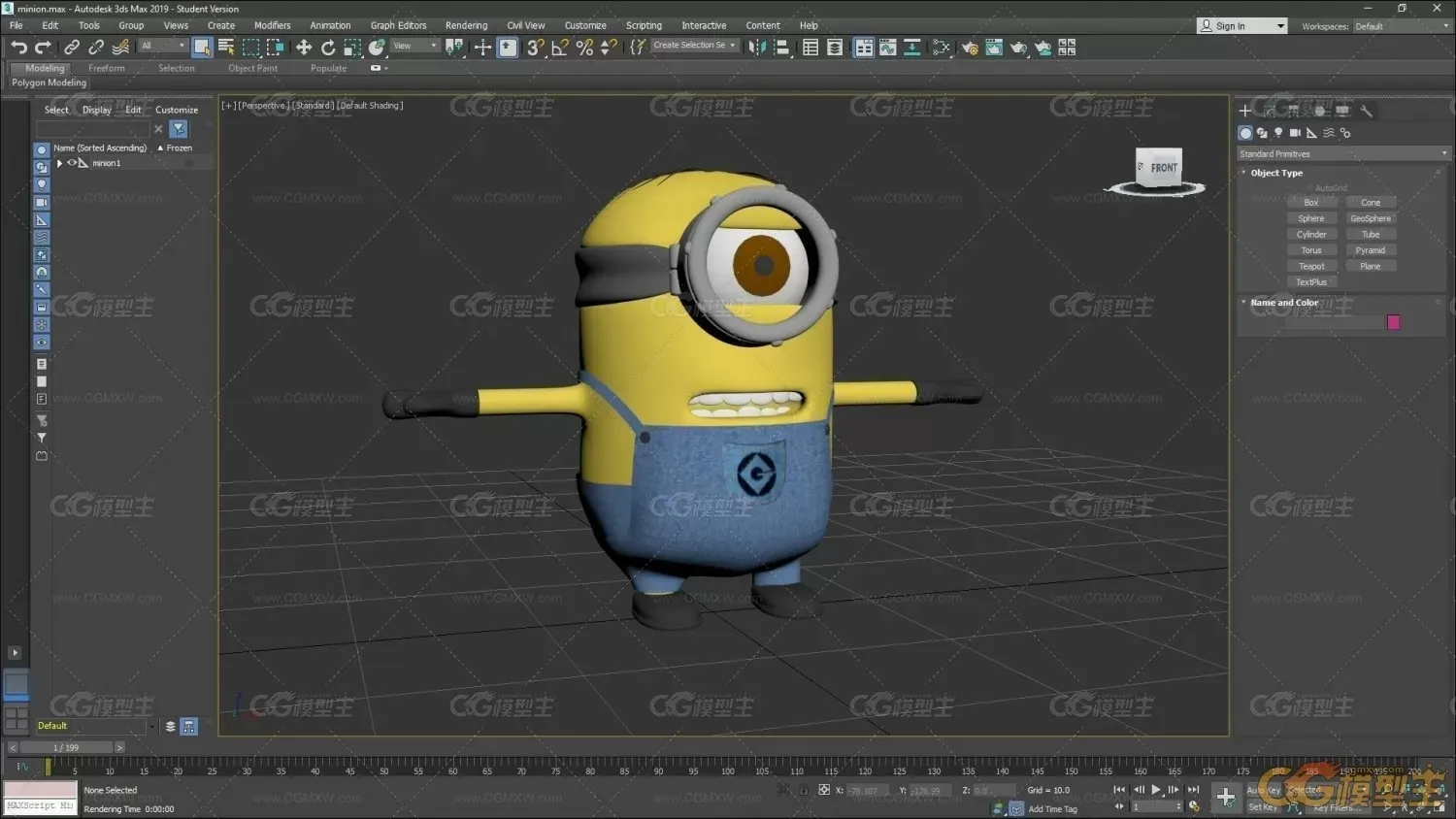Open the Create Selection Set dropdown
This screenshot has height=819, width=1456.
coord(694,46)
